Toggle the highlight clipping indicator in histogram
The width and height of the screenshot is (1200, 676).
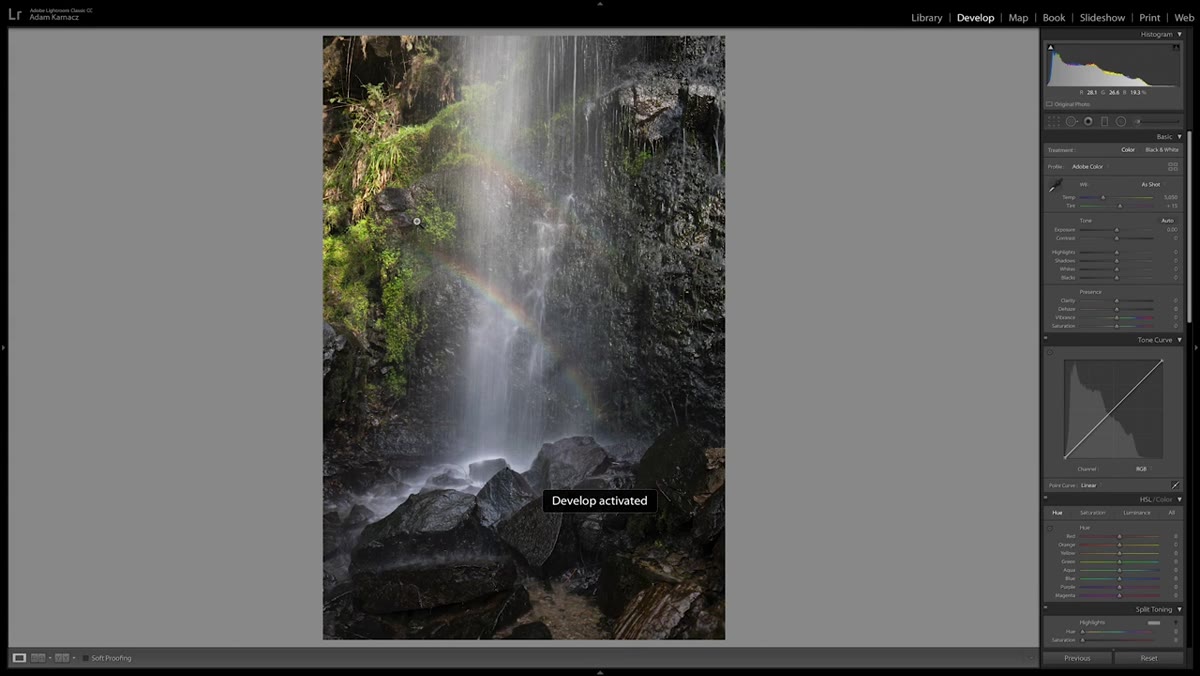pos(1178,47)
